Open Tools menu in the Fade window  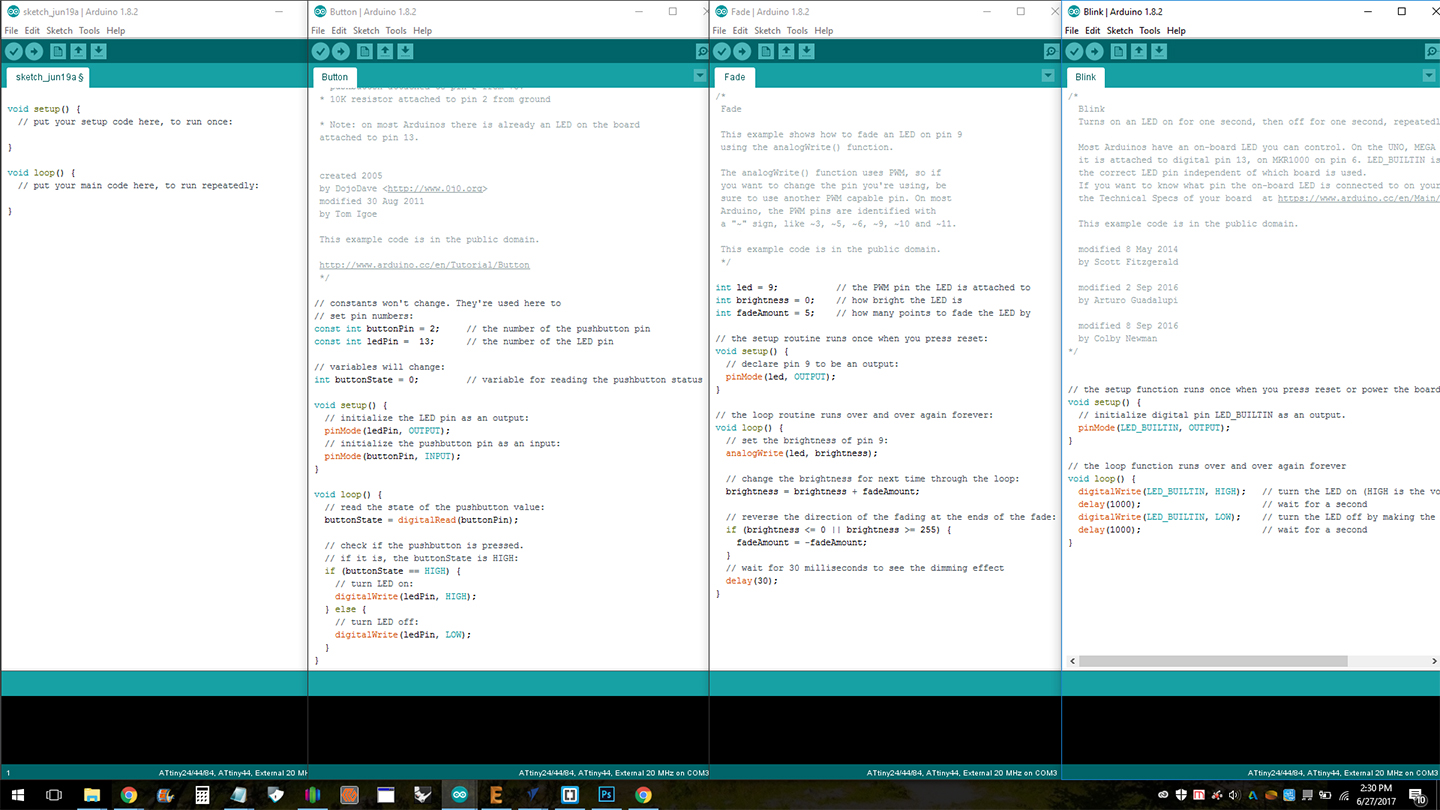797,31
